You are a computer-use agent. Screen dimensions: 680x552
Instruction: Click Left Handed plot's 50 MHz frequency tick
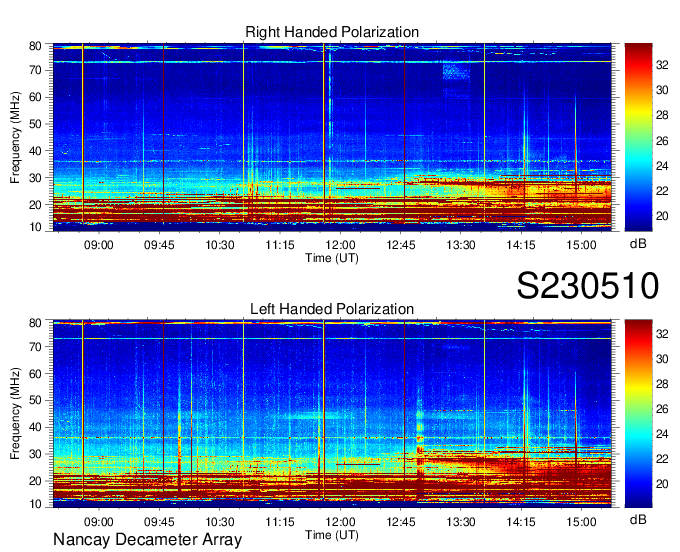point(35,400)
